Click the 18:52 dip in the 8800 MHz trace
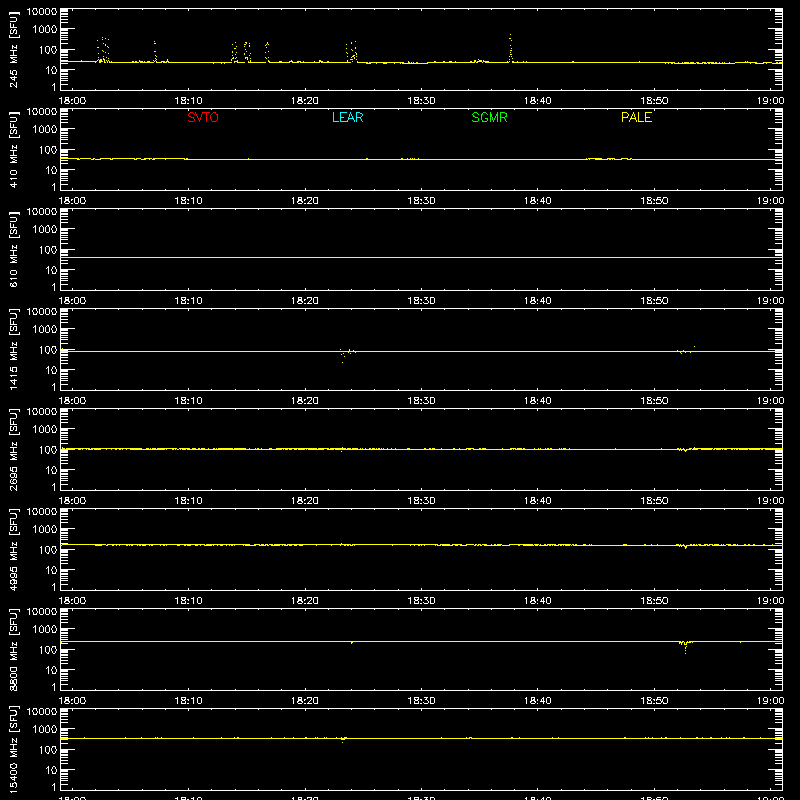Image resolution: width=800 pixels, height=800 pixels. [x=685, y=646]
